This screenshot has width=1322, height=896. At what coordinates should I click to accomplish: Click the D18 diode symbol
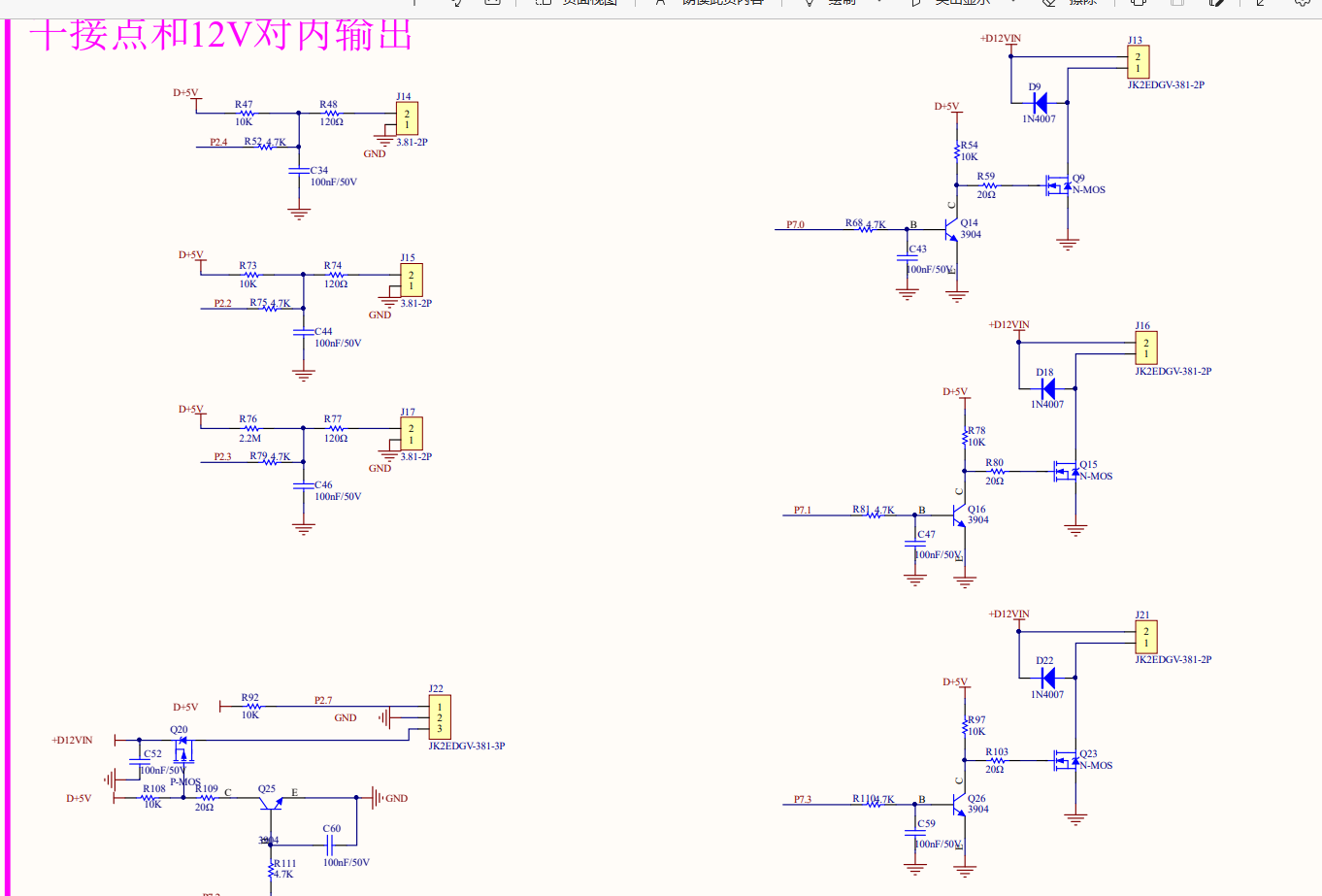pos(1047,388)
